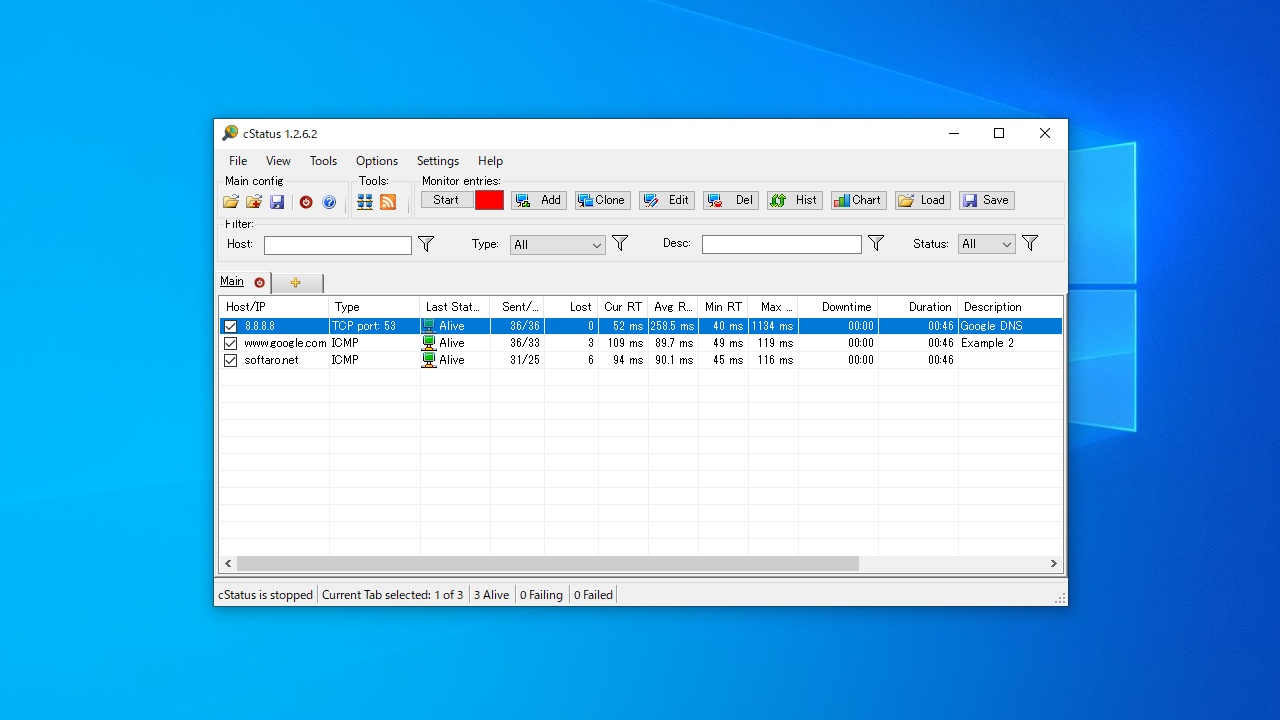Apply the Host filter funnel icon
Screen dimensions: 1280x720
[426, 244]
